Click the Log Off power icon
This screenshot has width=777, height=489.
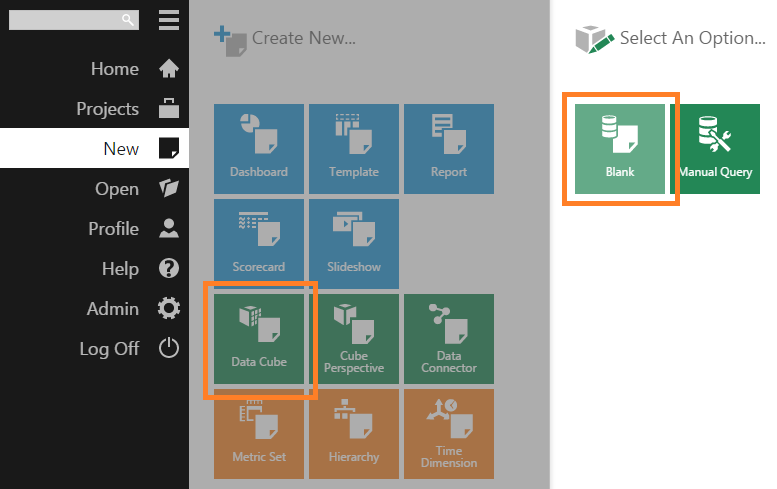[169, 349]
